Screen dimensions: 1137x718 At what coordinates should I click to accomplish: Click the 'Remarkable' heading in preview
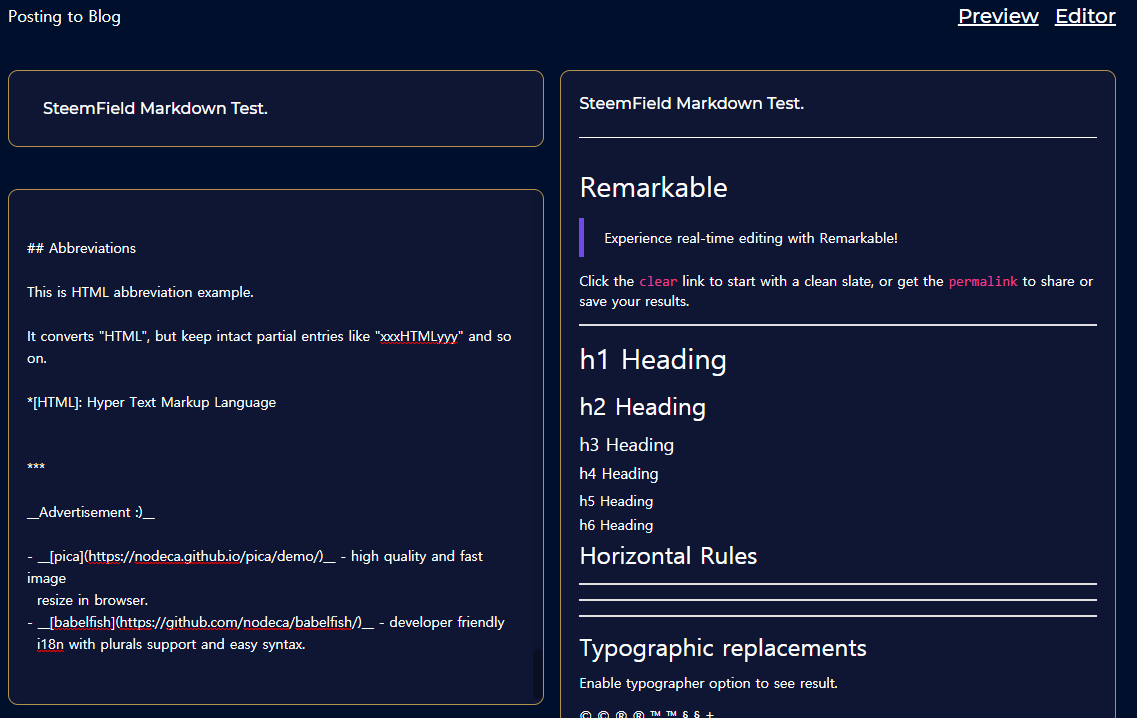653,188
